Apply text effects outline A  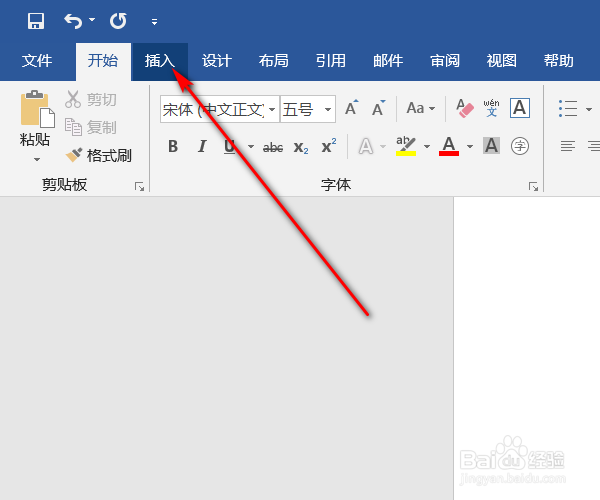[365, 146]
